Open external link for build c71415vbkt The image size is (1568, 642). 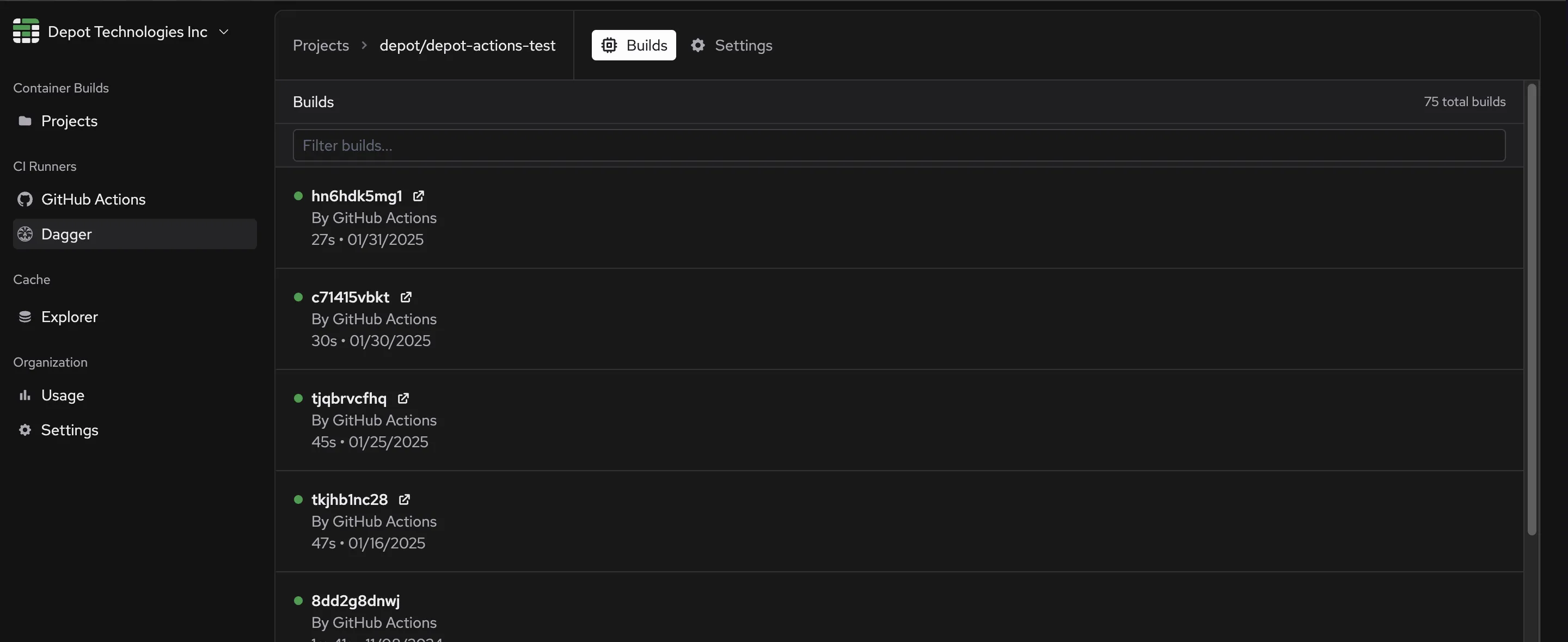coord(406,297)
